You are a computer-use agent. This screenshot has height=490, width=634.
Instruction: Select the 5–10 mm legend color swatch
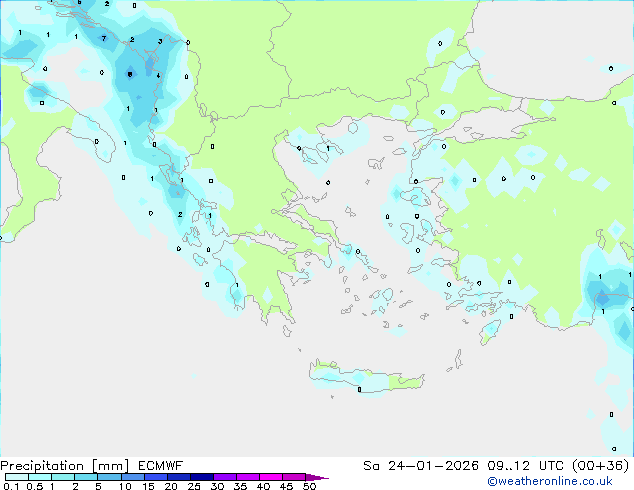point(109,477)
